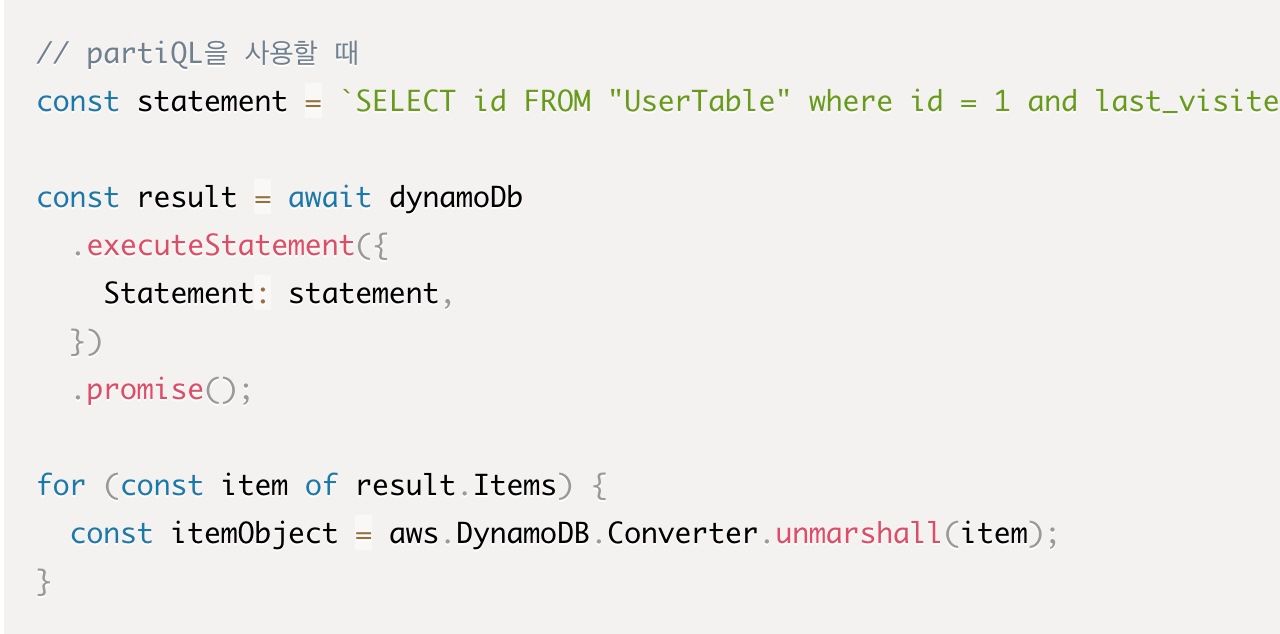Viewport: 1280px width, 634px height.
Task: Click the 'Converter' class name
Action: pyautogui.click(x=682, y=534)
